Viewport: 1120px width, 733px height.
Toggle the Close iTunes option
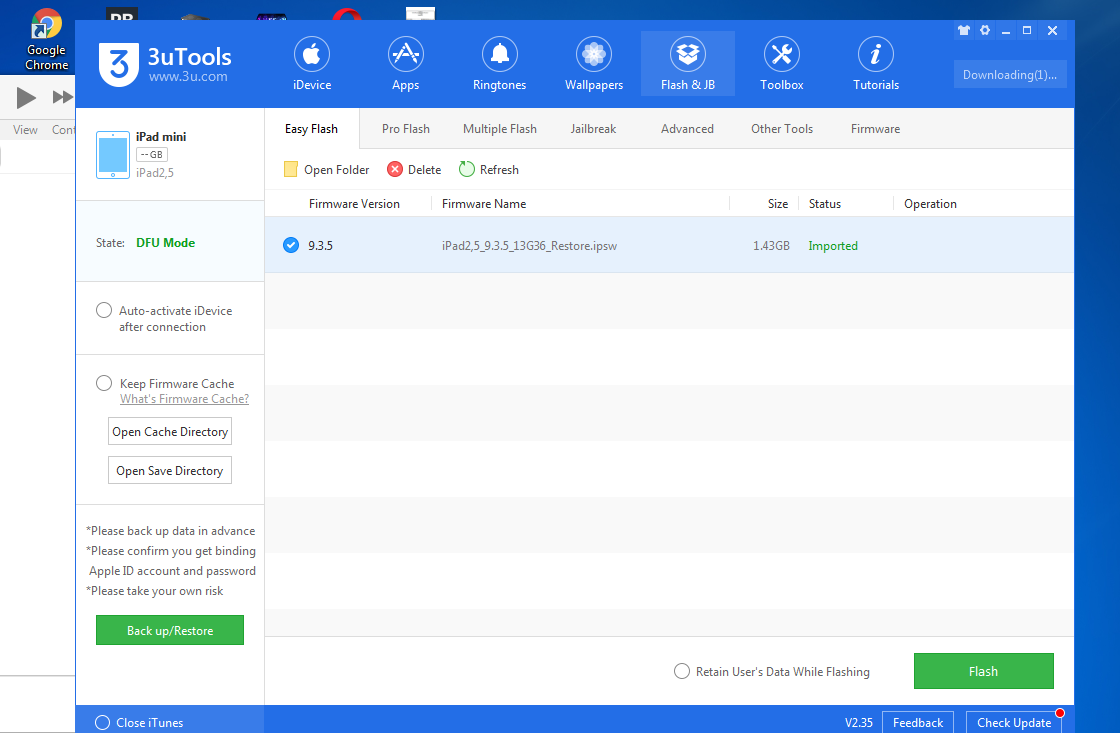102,722
